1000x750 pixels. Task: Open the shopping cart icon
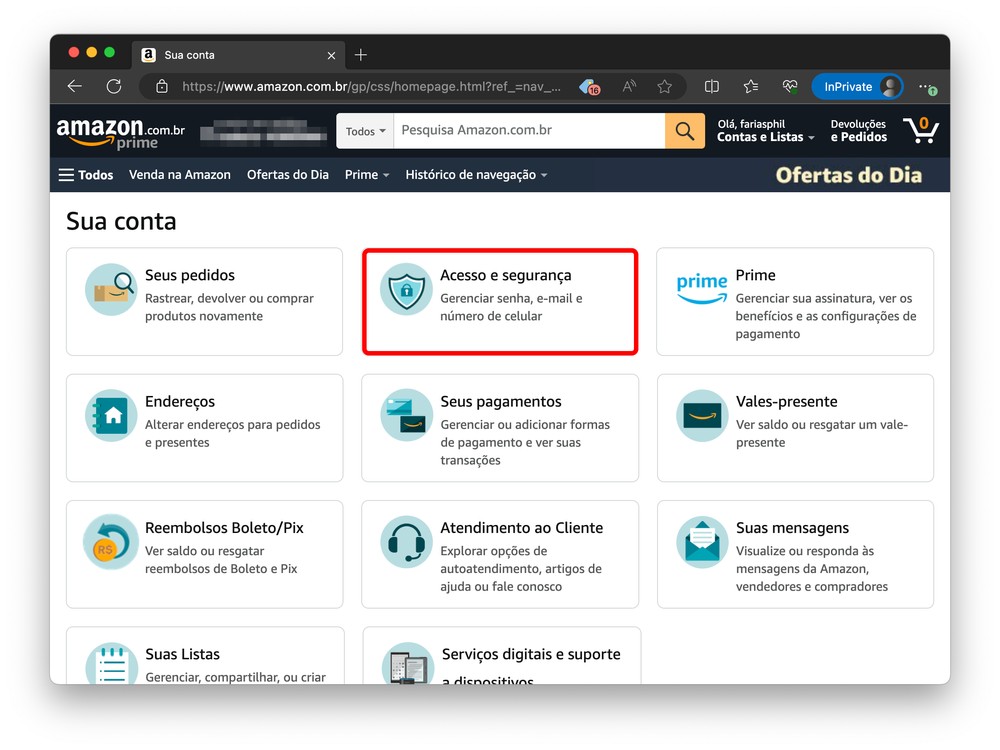click(920, 130)
